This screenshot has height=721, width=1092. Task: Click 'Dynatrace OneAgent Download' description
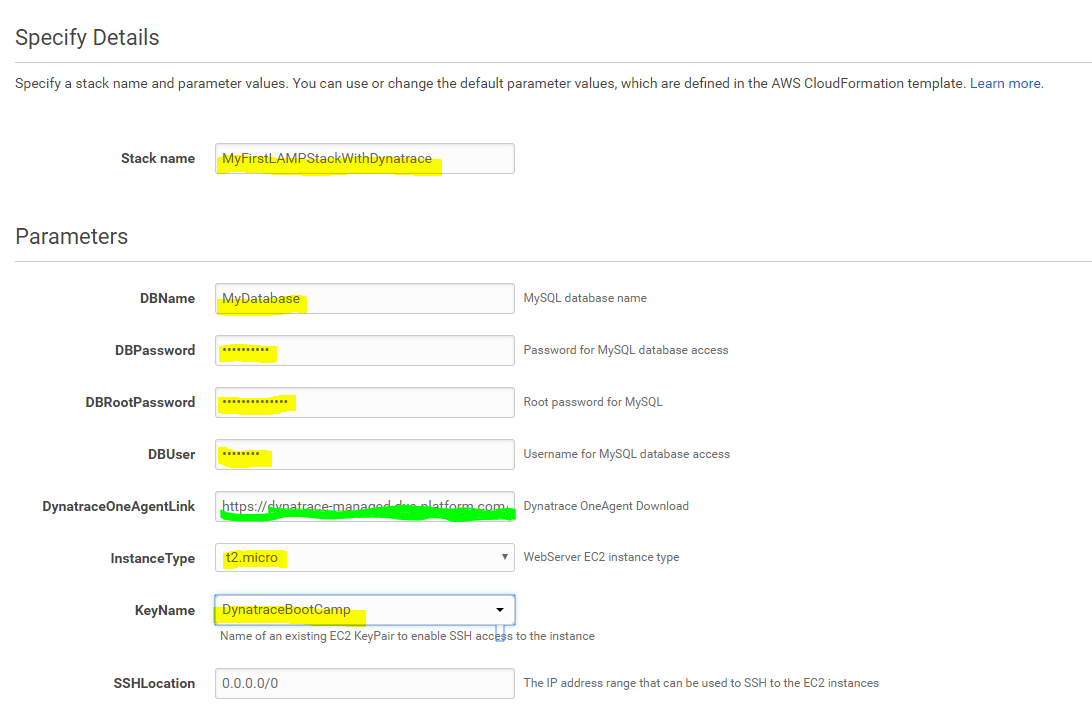tap(606, 506)
